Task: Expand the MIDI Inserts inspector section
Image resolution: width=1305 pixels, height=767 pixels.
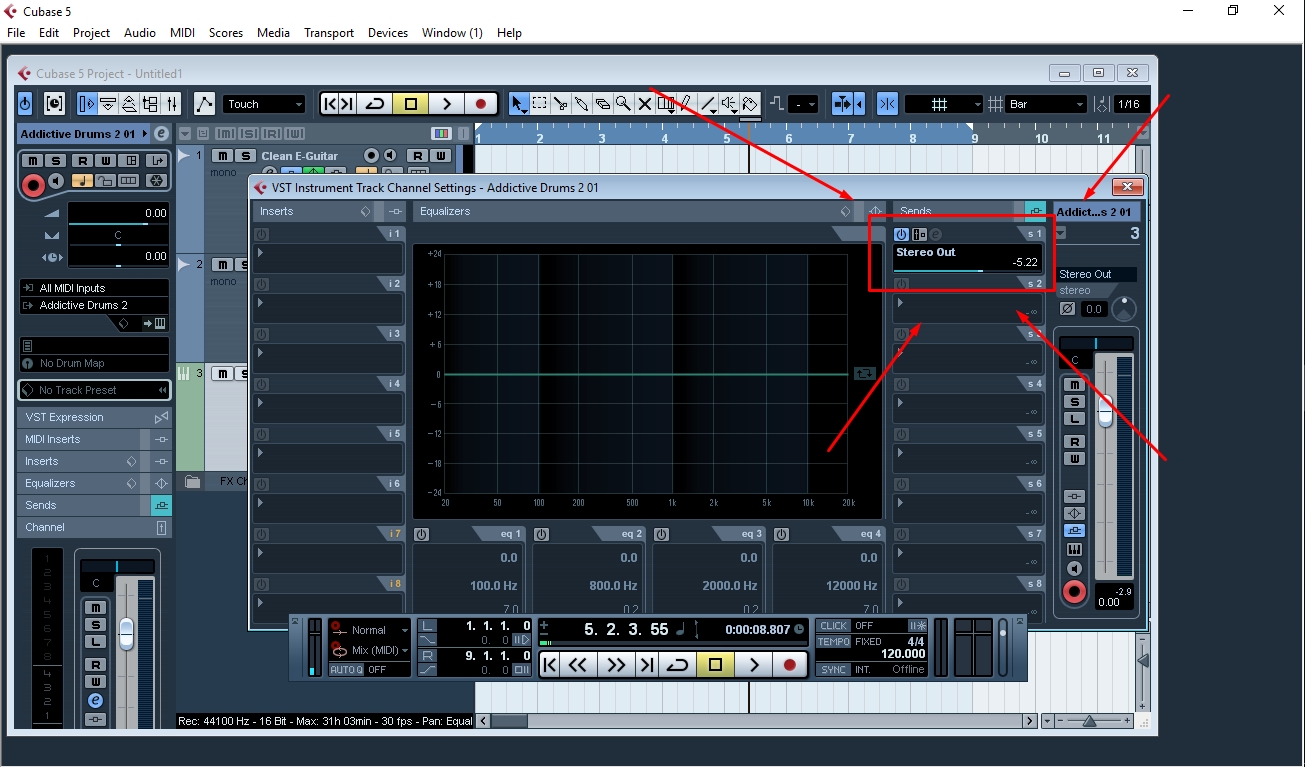Action: point(94,439)
